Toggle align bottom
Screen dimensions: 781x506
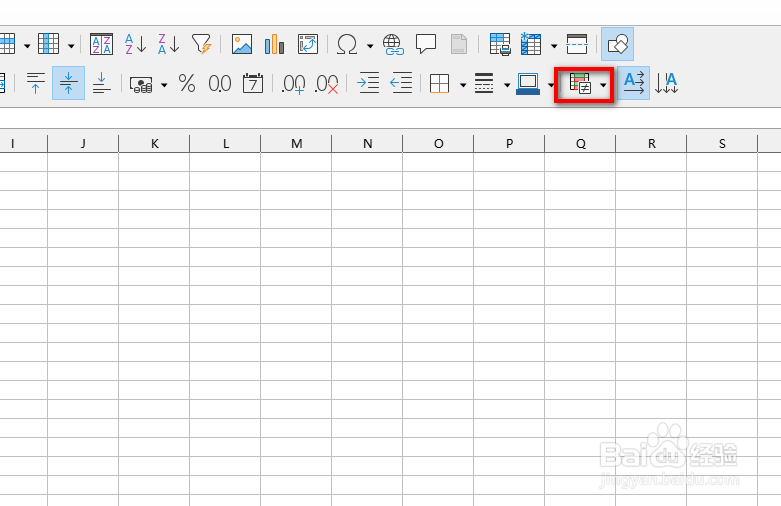(102, 83)
